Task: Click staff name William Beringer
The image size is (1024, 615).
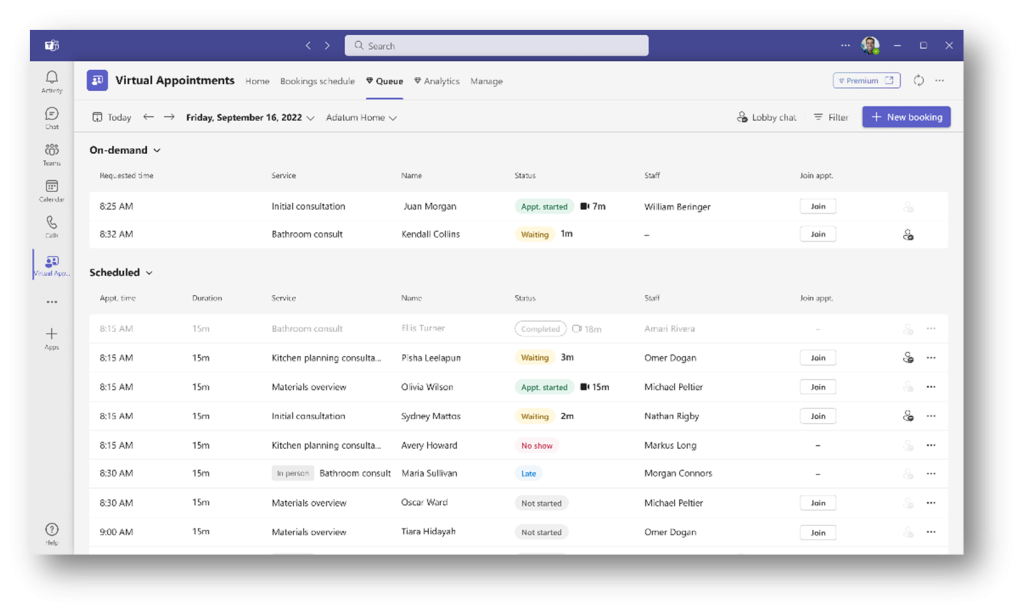Action: tap(677, 207)
